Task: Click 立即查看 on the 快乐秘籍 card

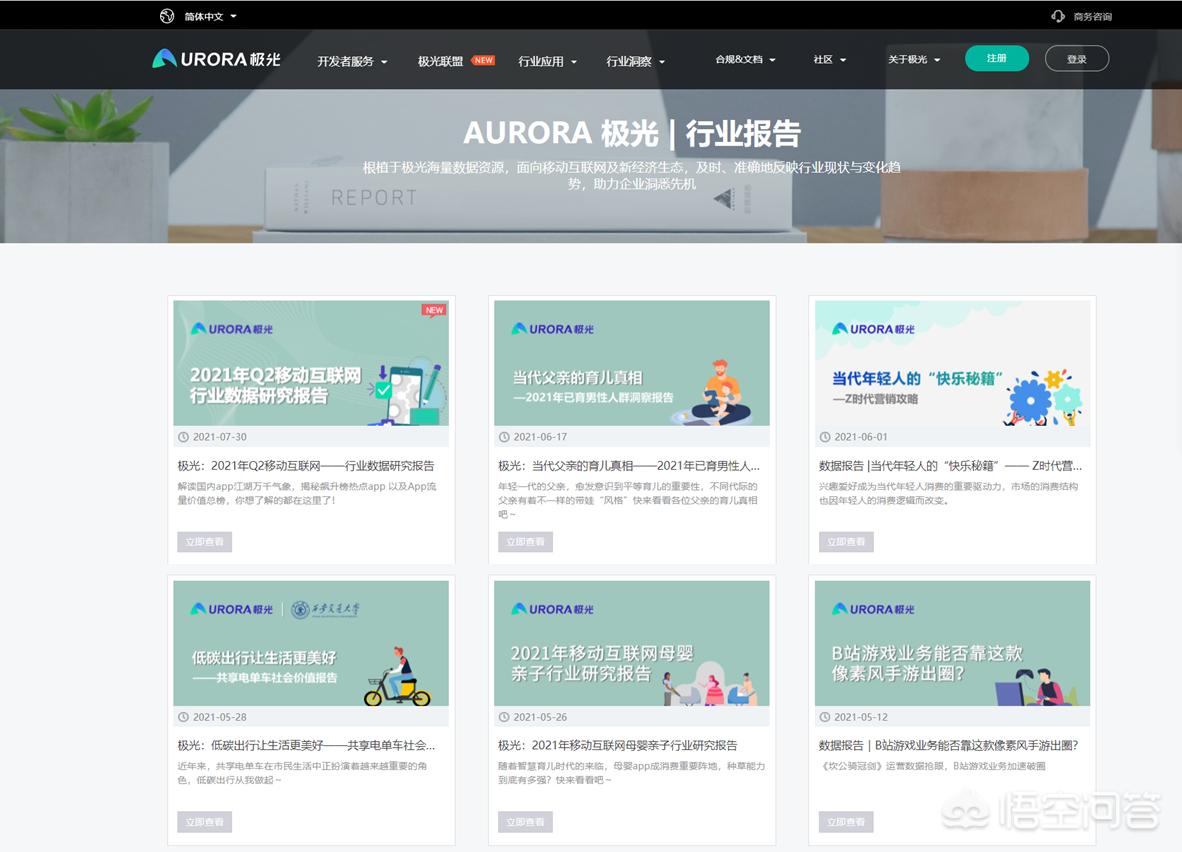Action: tap(846, 541)
